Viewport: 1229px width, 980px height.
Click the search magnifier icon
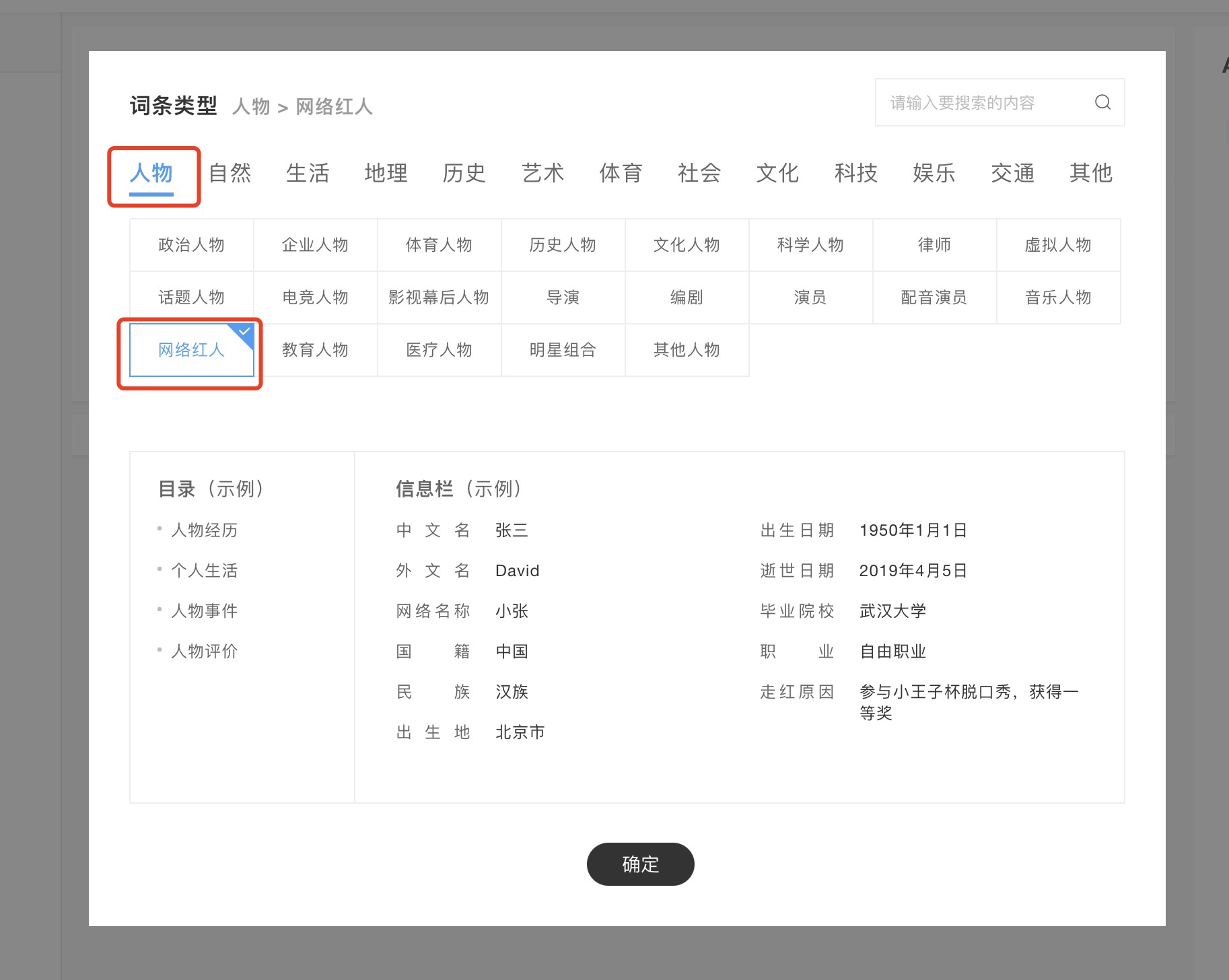click(1102, 102)
